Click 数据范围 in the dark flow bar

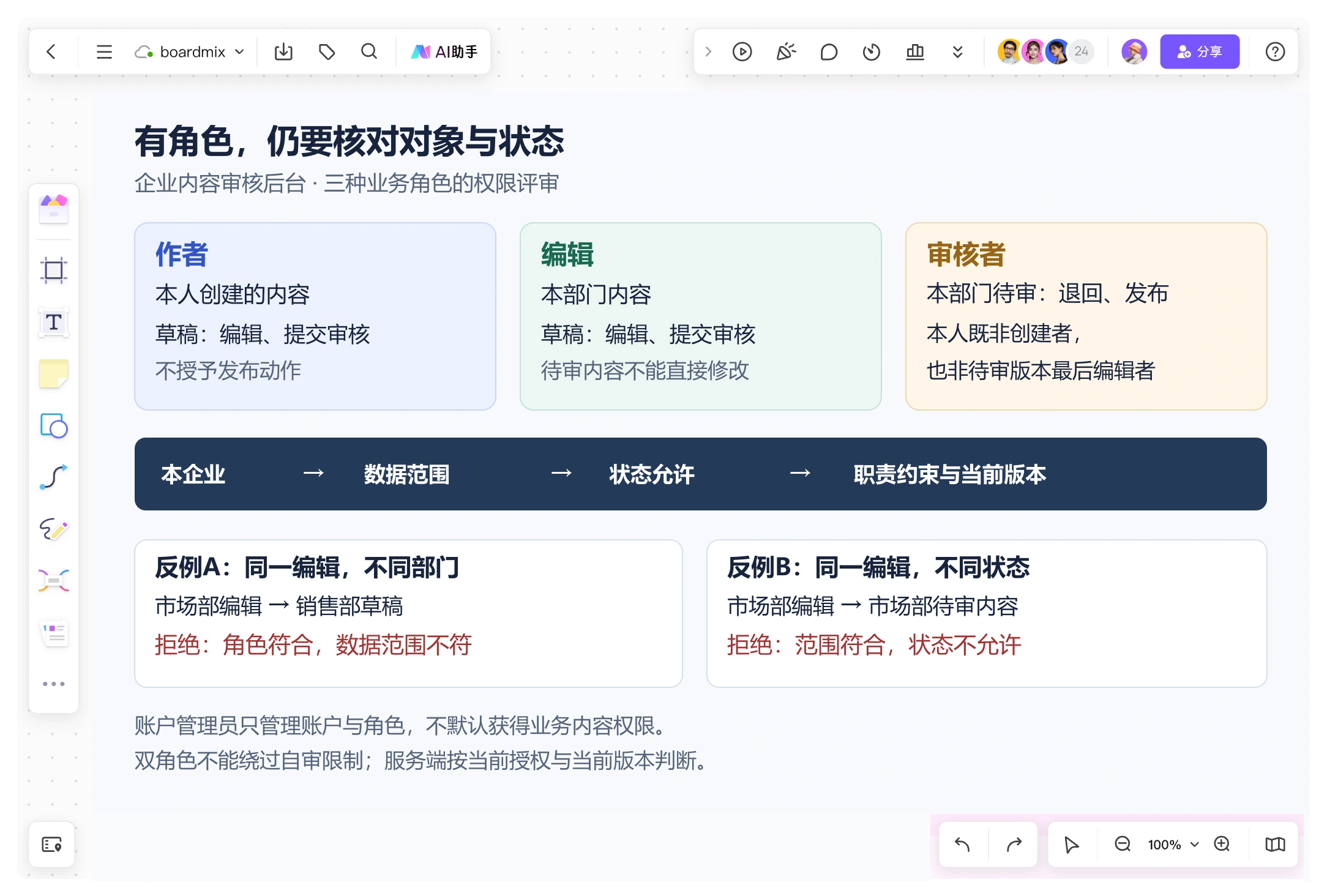tap(407, 474)
